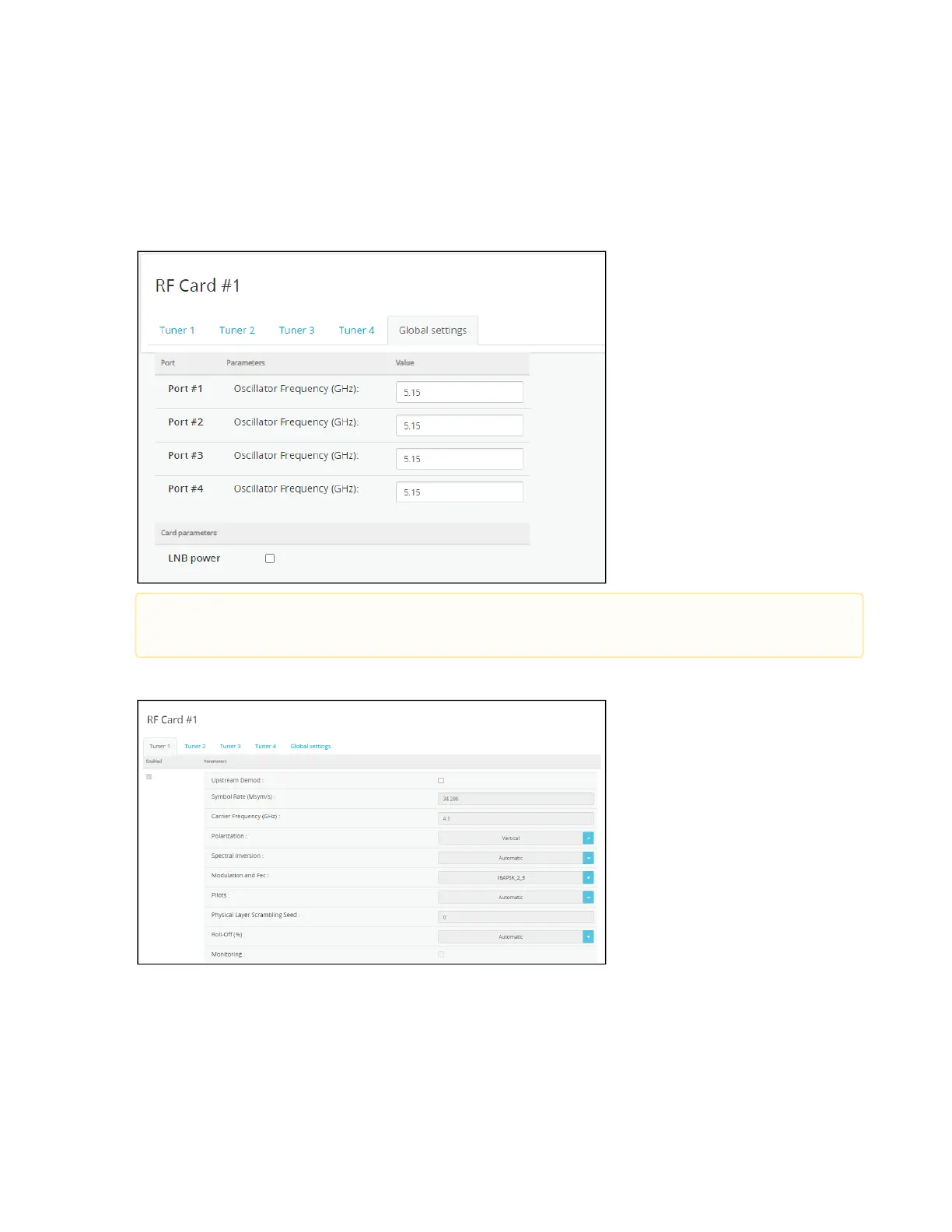Toggle the tuner Enabled checkbox
The height and width of the screenshot is (1232, 952).
coord(149,777)
